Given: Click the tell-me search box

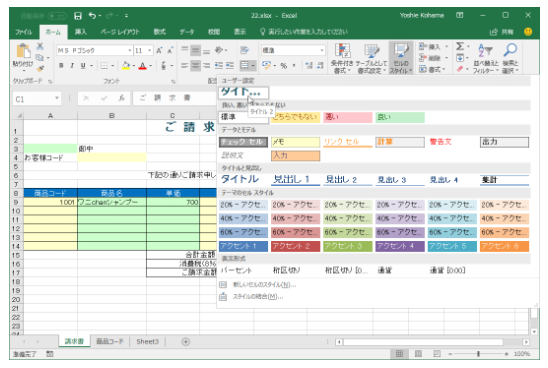Looking at the screenshot, I should (x=304, y=32).
